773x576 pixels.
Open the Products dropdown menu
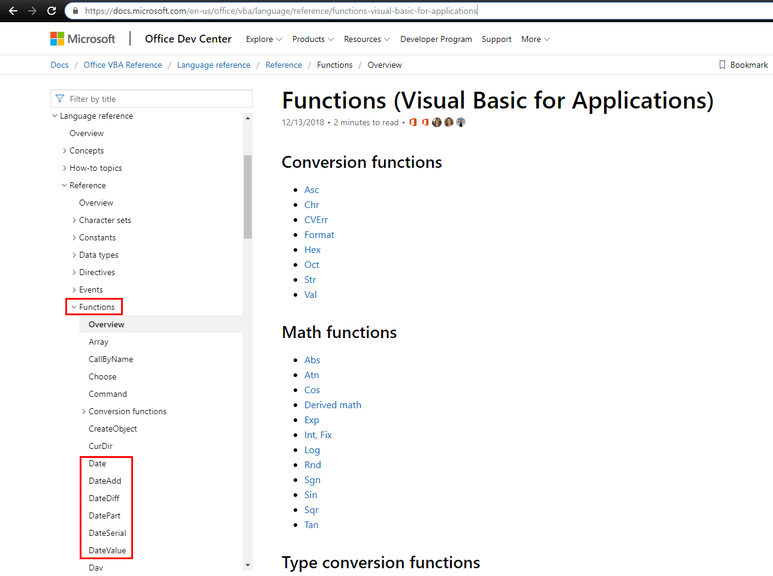click(x=313, y=39)
